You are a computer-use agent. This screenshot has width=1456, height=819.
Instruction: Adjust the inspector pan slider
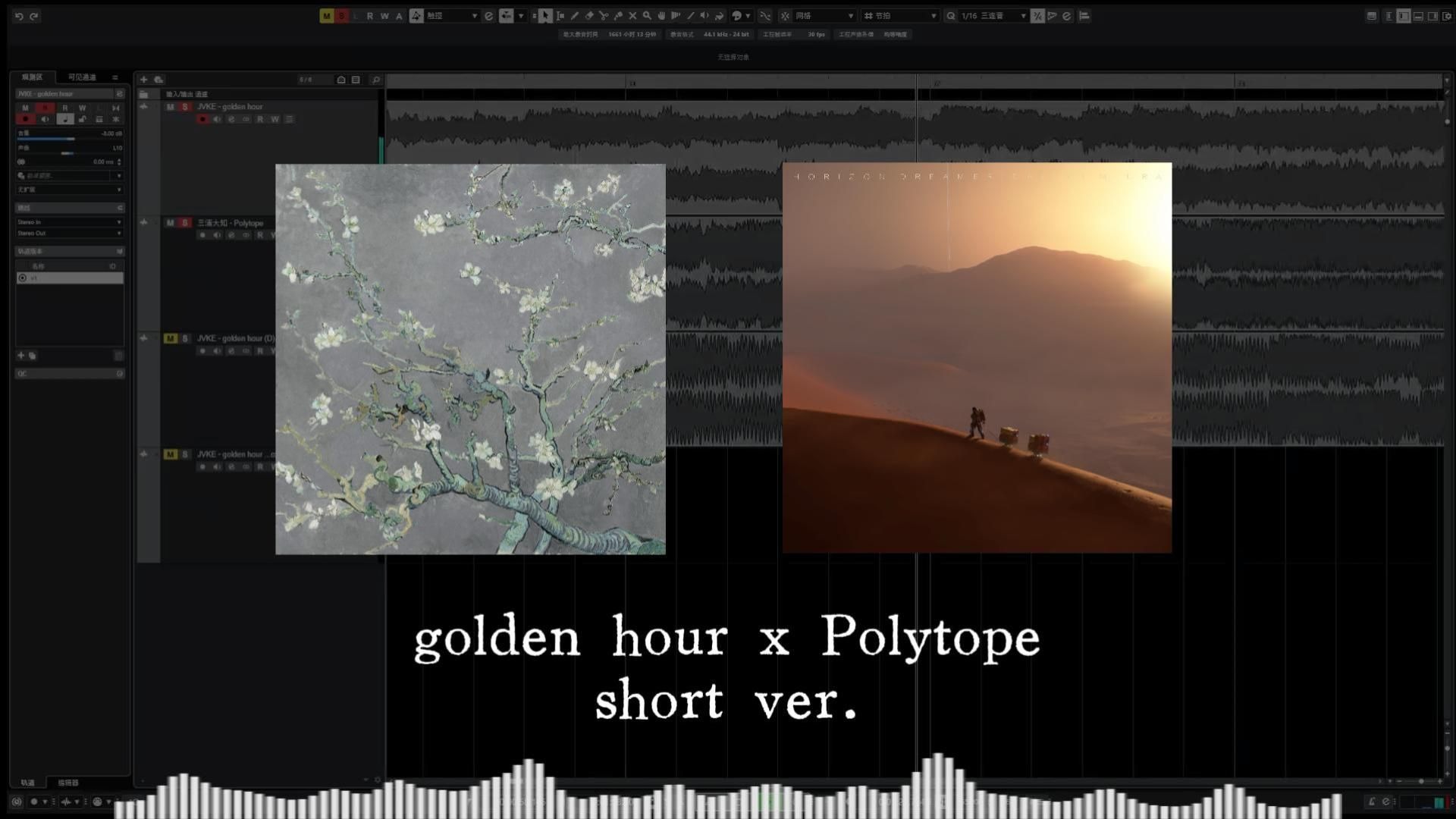70,153
